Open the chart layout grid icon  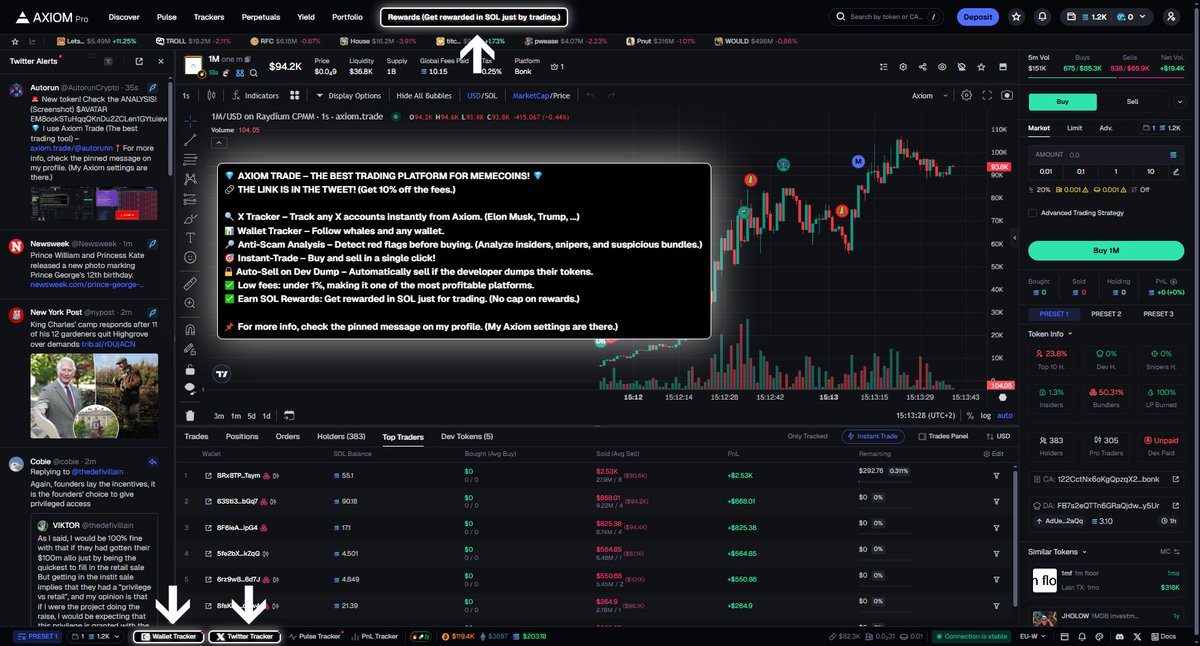click(295, 96)
